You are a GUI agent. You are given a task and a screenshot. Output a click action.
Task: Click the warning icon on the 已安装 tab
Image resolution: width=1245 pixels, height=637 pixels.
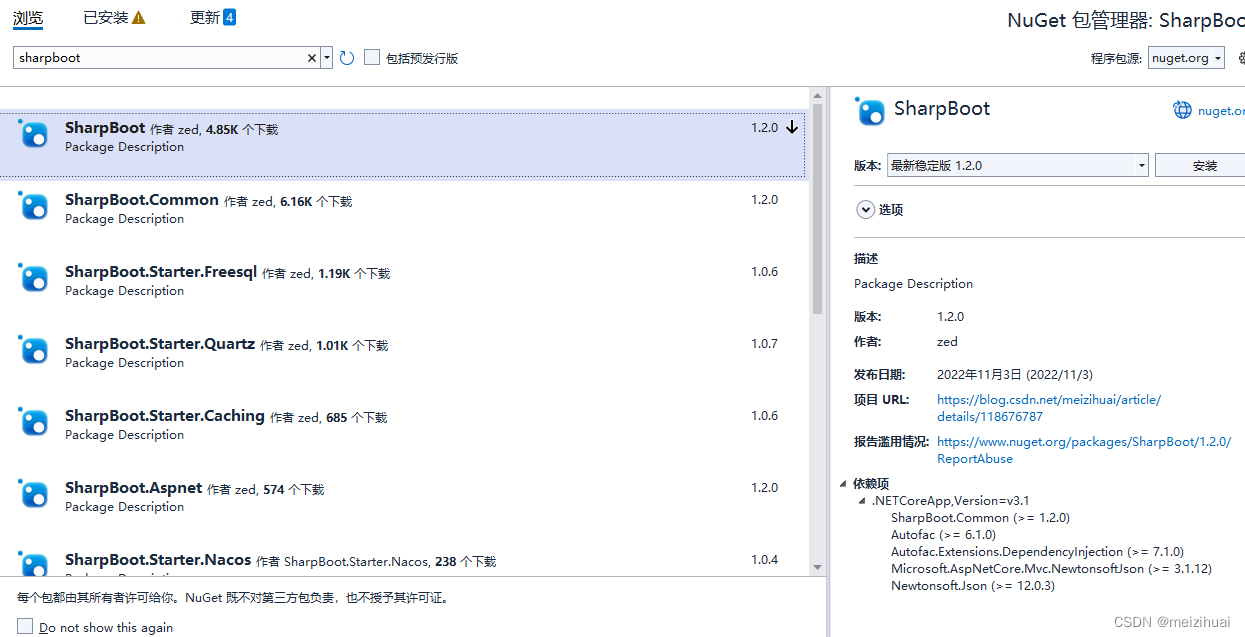coord(139,18)
